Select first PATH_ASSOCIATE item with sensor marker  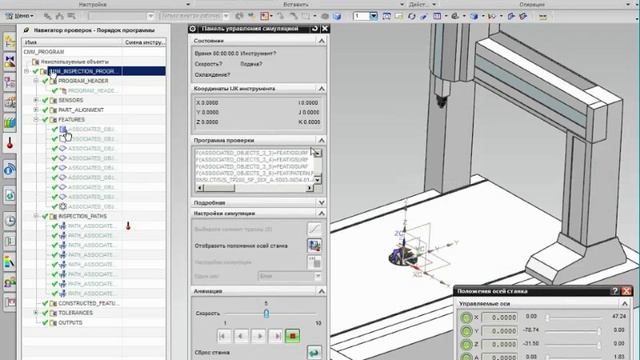91,226
